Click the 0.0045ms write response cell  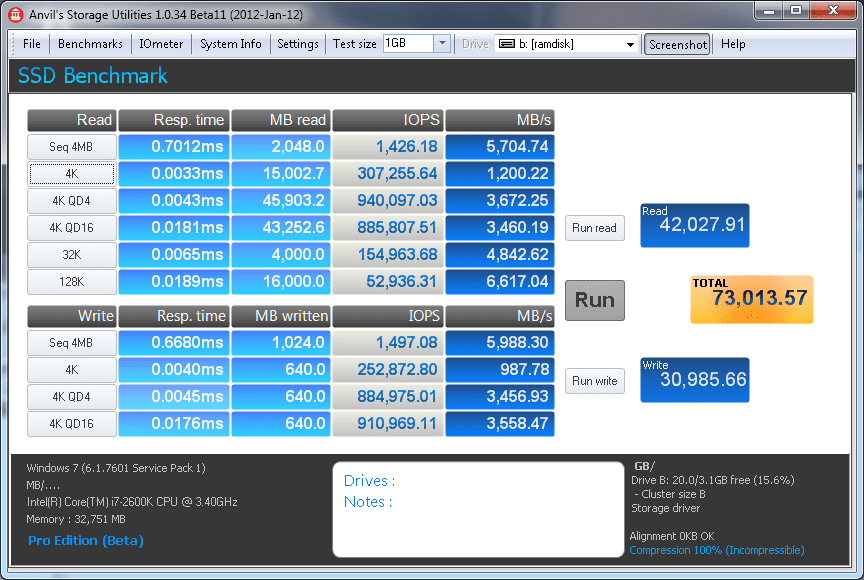click(x=174, y=397)
